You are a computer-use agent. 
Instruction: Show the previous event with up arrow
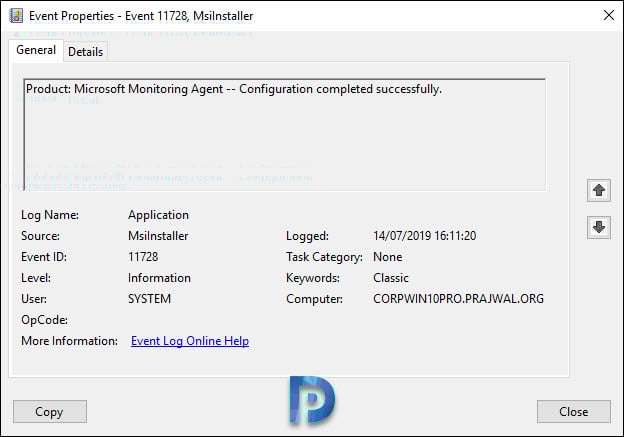tap(599, 191)
